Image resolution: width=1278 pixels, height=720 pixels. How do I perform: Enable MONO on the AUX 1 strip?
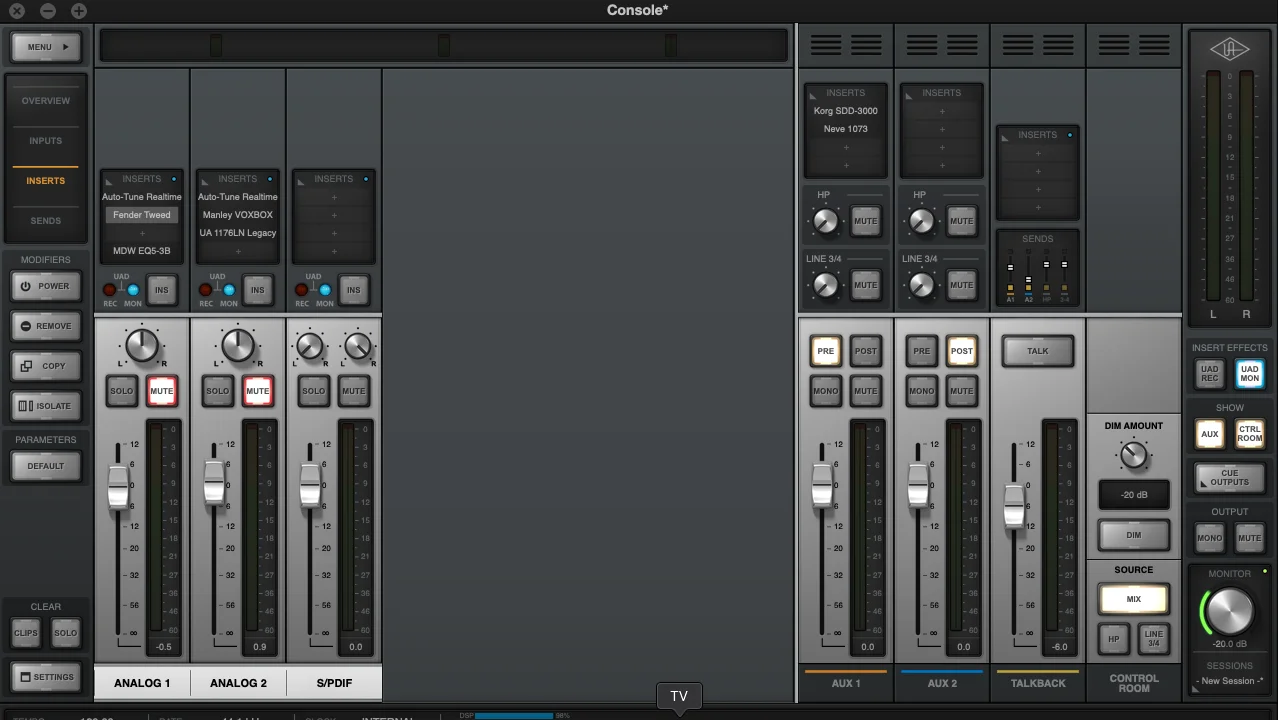[x=826, y=391]
